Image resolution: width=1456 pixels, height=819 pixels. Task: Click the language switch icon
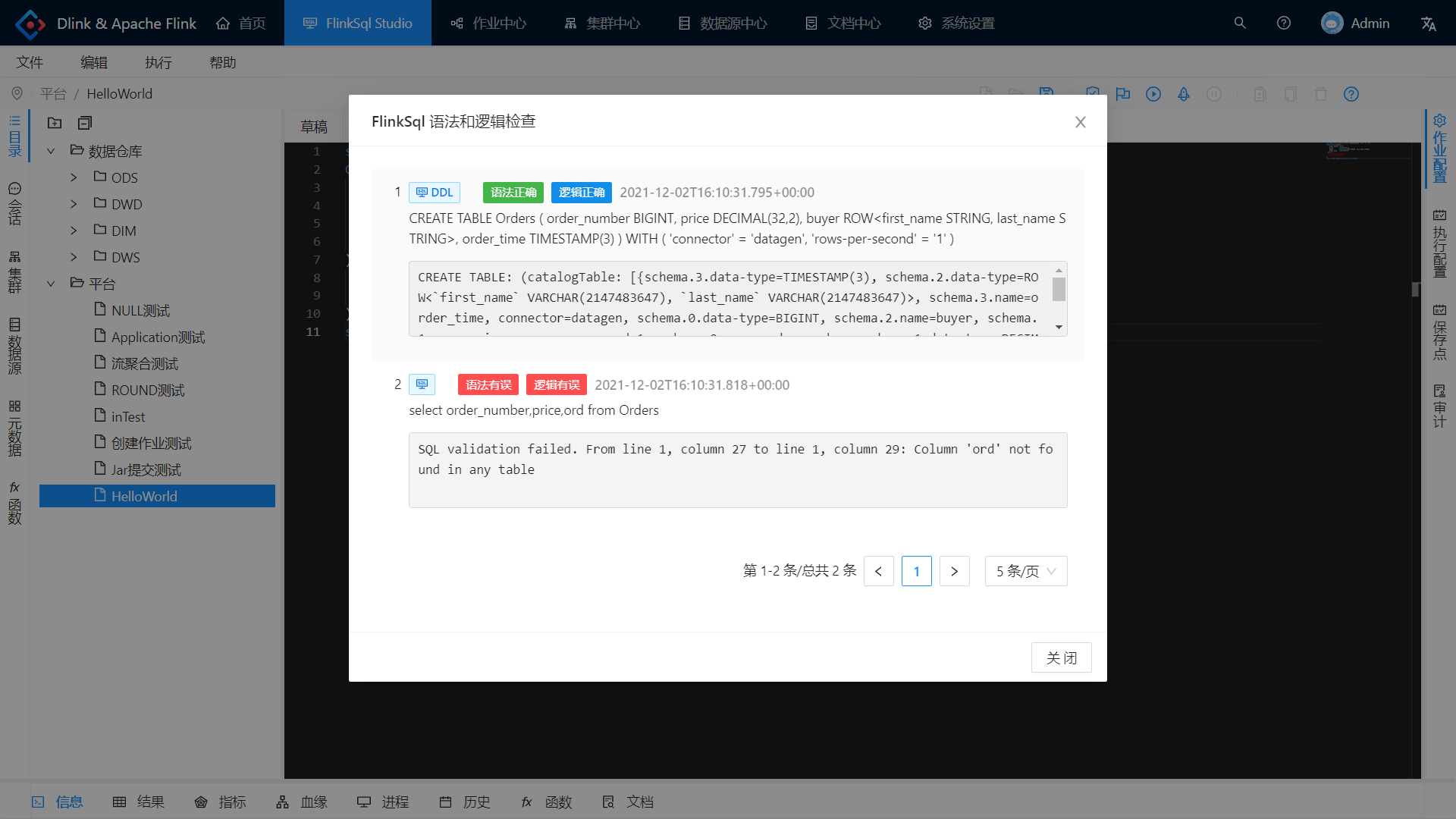coord(1428,24)
